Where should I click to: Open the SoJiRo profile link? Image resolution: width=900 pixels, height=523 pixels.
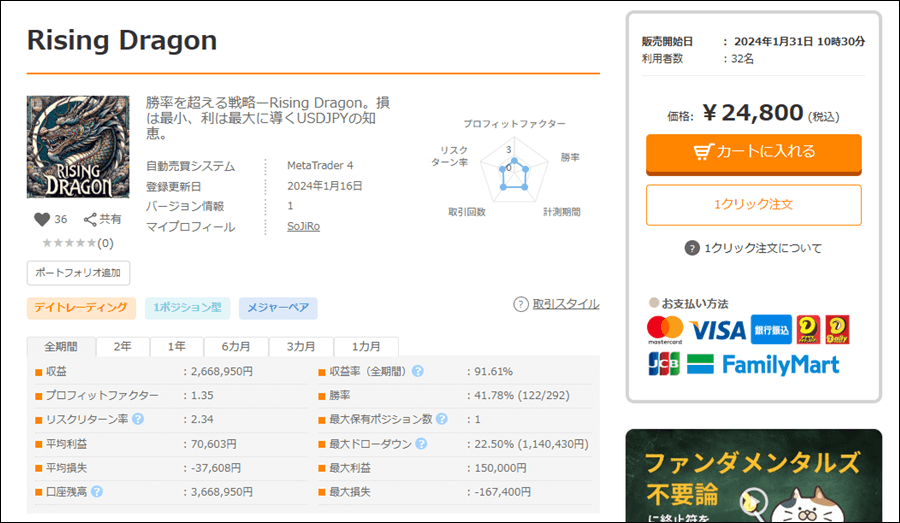click(x=303, y=227)
